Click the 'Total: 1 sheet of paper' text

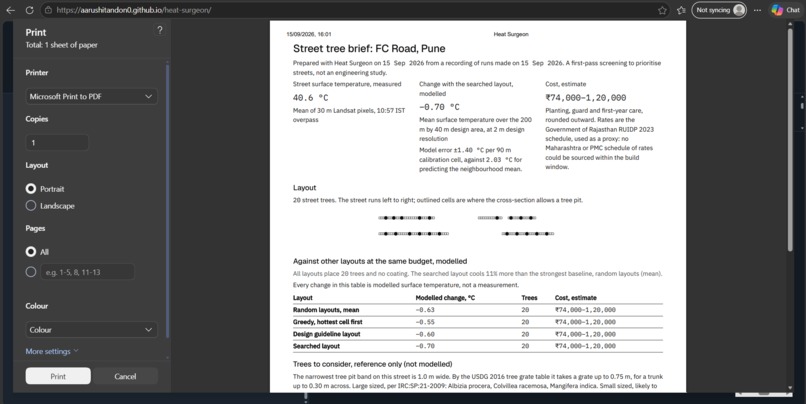pyautogui.click(x=62, y=45)
